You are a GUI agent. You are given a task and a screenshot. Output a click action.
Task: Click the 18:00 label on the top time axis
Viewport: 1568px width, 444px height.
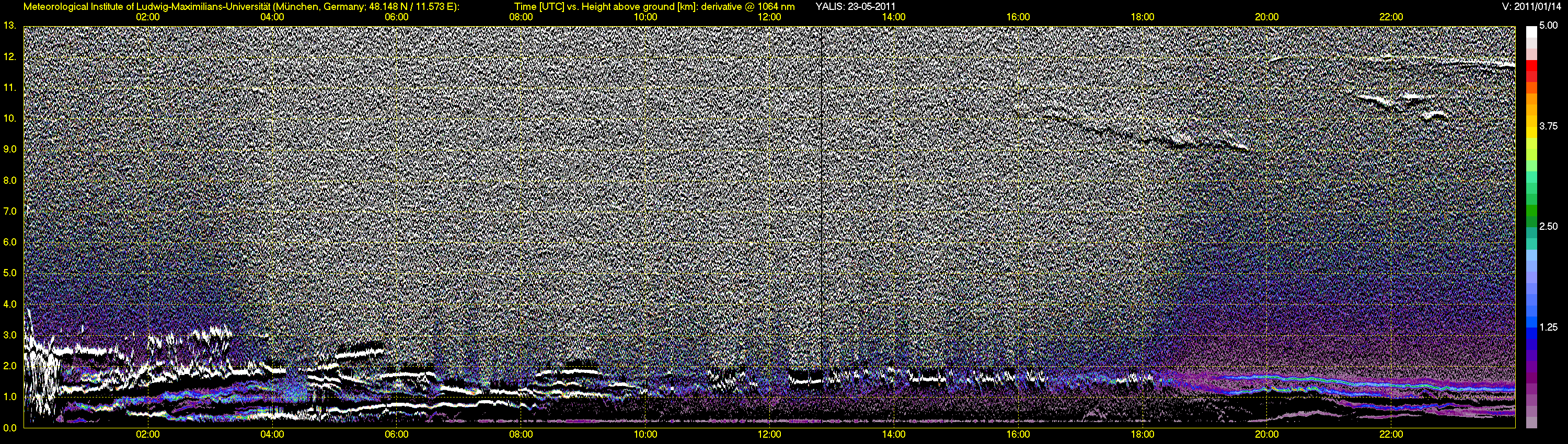point(1143,17)
